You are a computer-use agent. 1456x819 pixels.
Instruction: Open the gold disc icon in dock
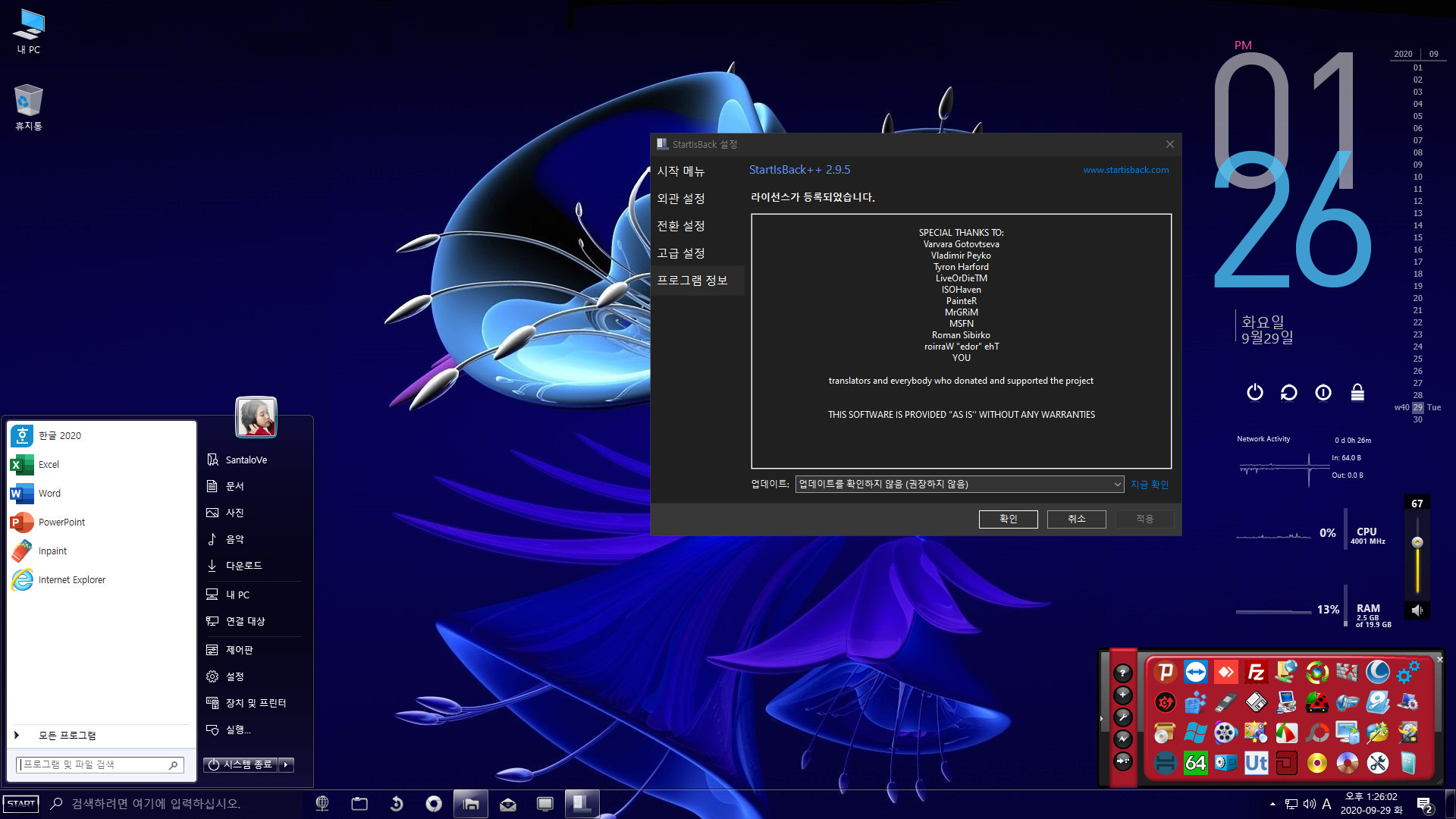pyautogui.click(x=1316, y=763)
